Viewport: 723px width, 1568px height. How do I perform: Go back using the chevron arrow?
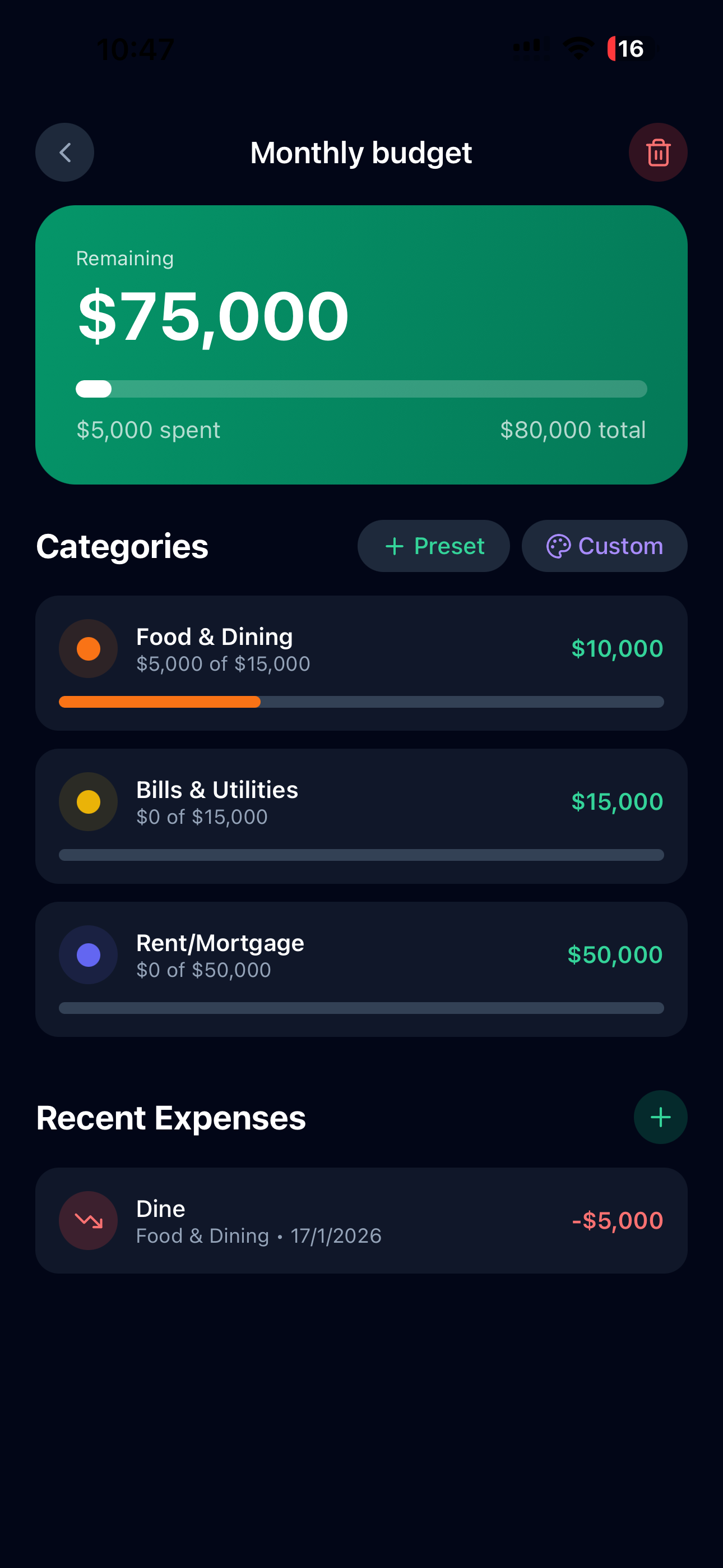coord(64,152)
